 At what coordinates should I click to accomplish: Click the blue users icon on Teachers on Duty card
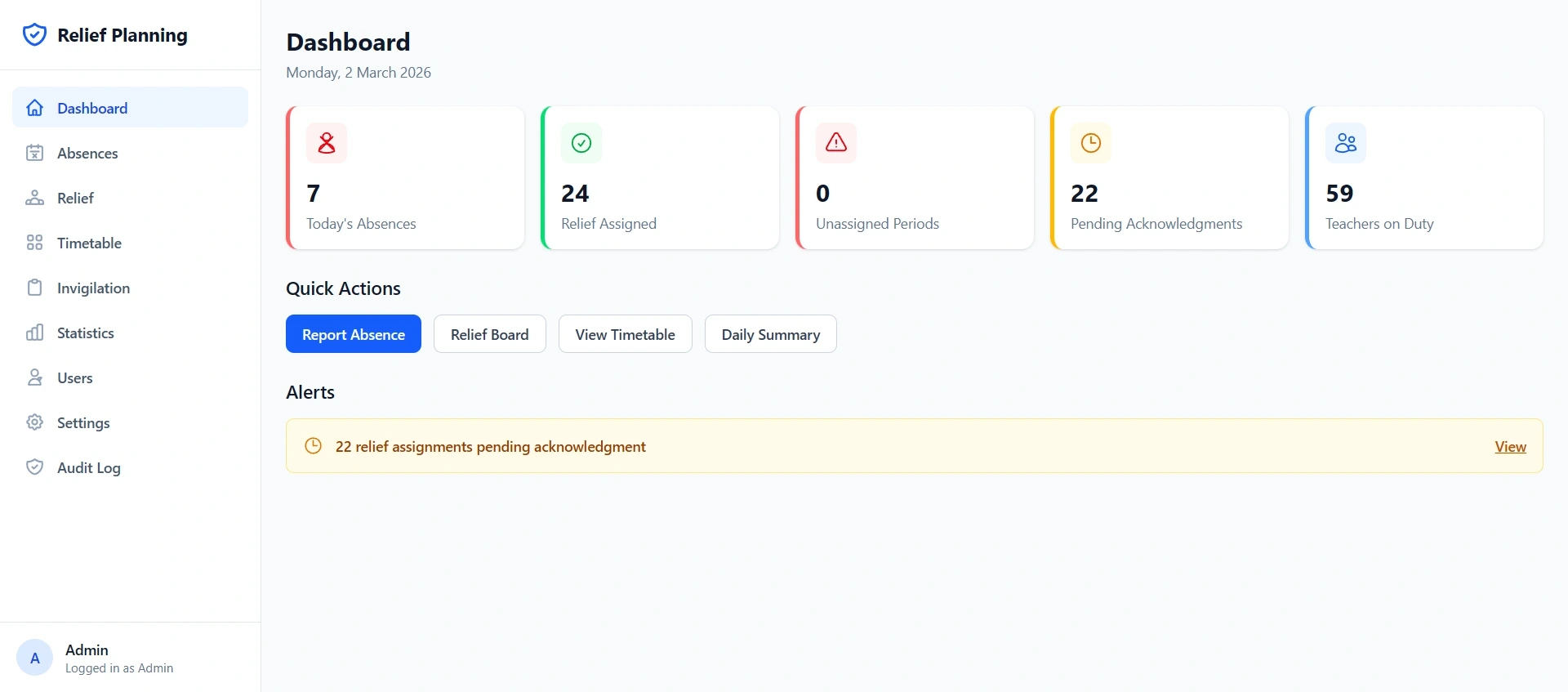[x=1346, y=143]
